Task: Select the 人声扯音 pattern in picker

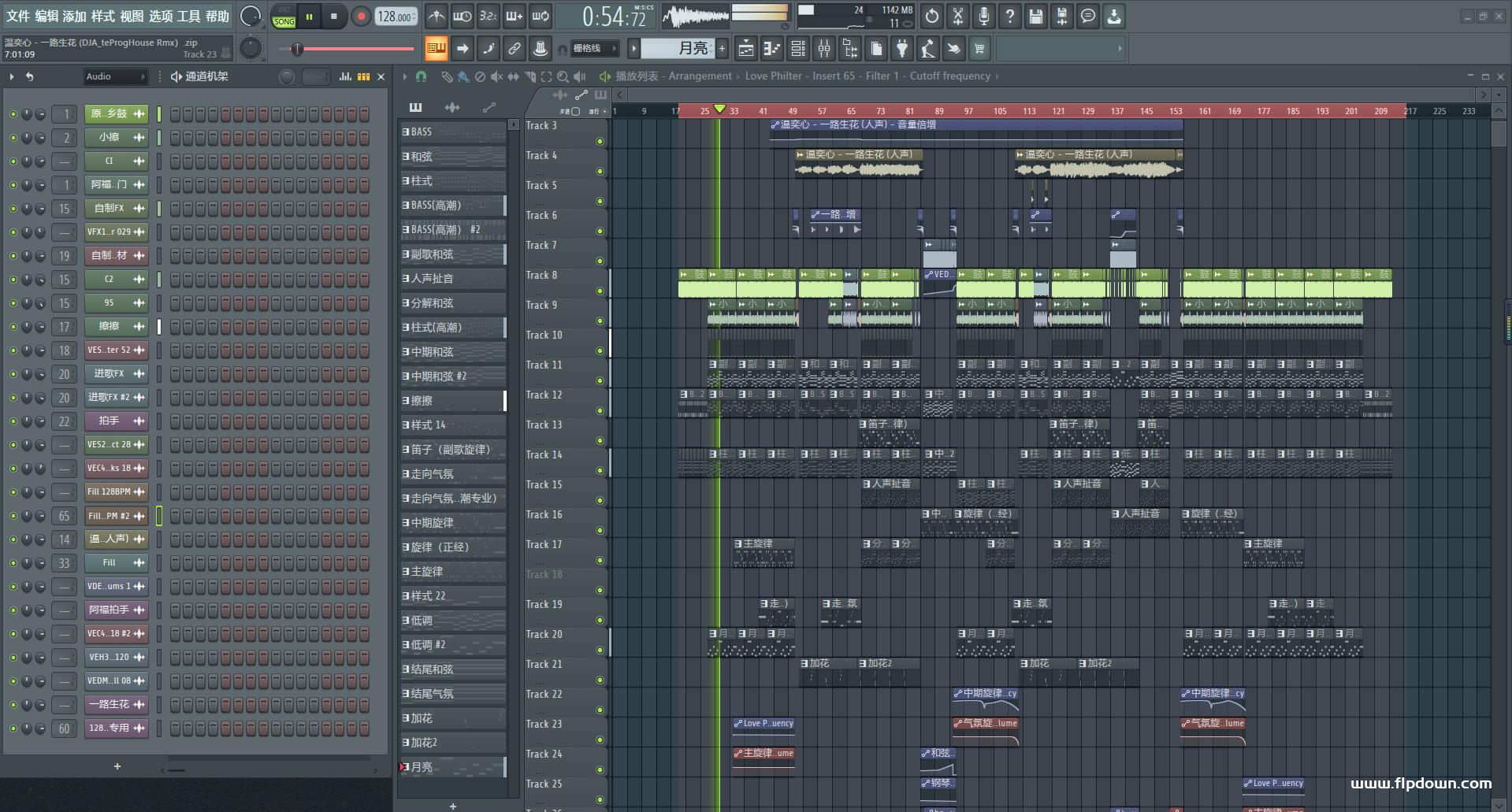Action: 452,279
